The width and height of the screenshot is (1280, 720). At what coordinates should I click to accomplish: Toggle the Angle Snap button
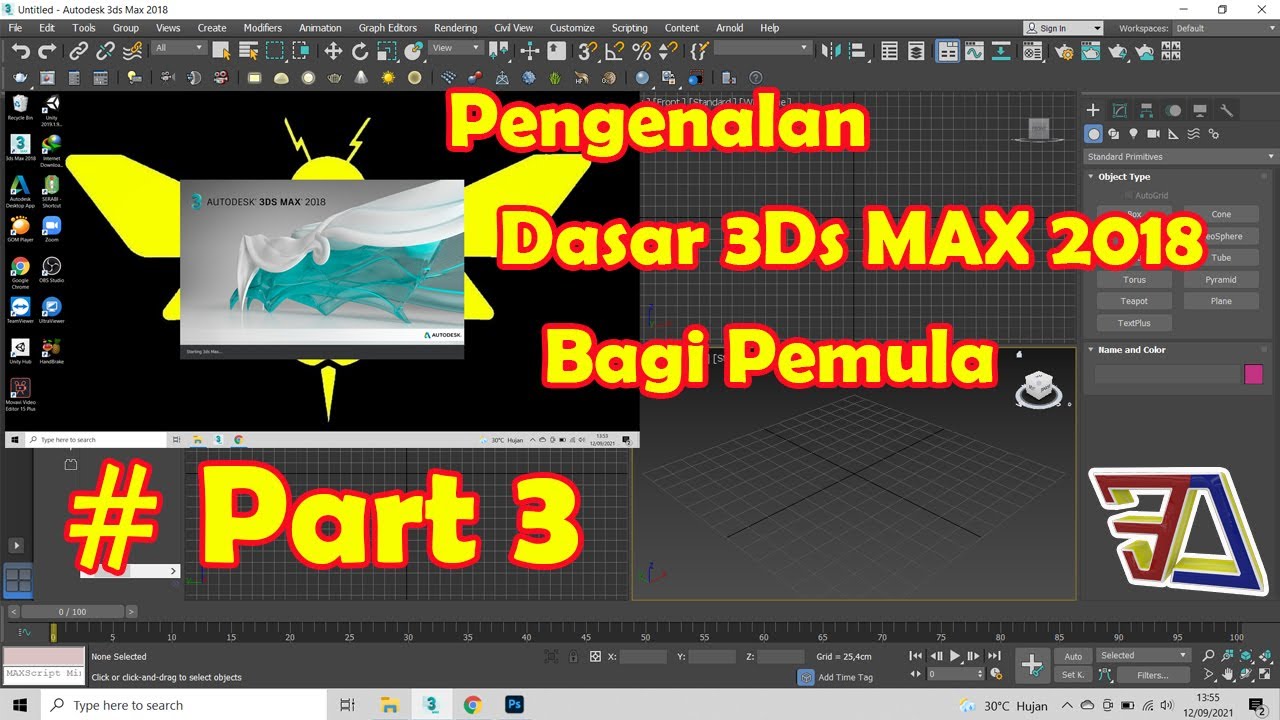(616, 50)
